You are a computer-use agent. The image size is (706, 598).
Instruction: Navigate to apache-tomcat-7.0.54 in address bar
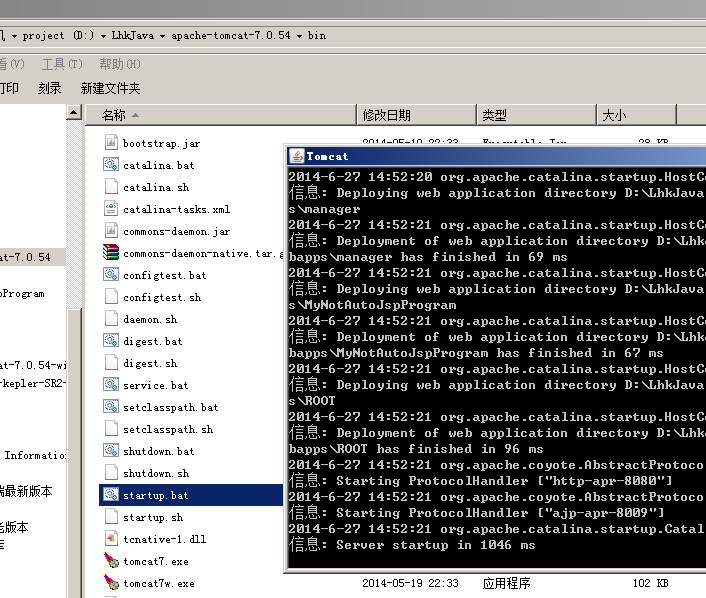(231, 35)
